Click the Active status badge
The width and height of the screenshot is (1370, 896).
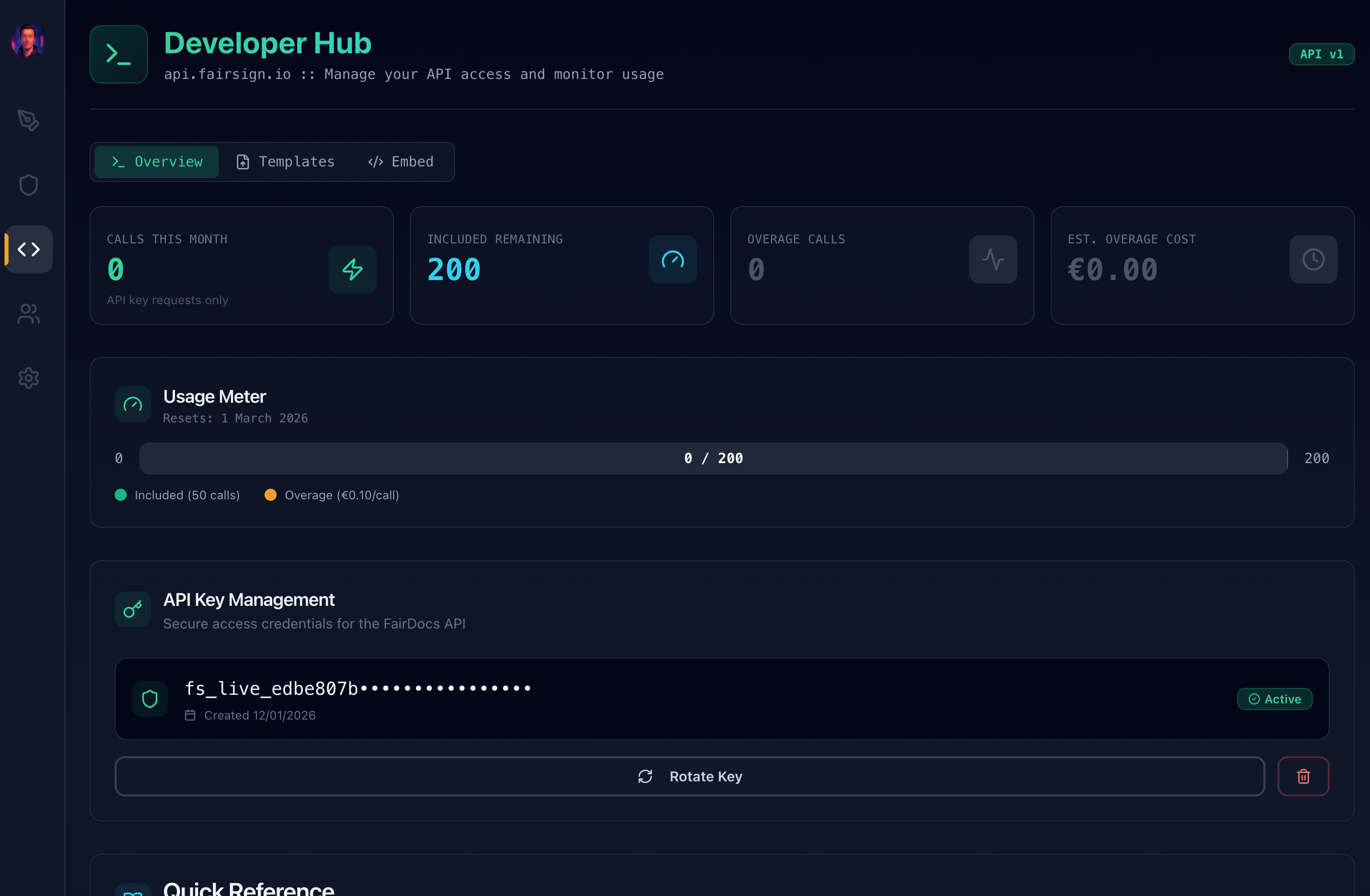pyautogui.click(x=1274, y=699)
